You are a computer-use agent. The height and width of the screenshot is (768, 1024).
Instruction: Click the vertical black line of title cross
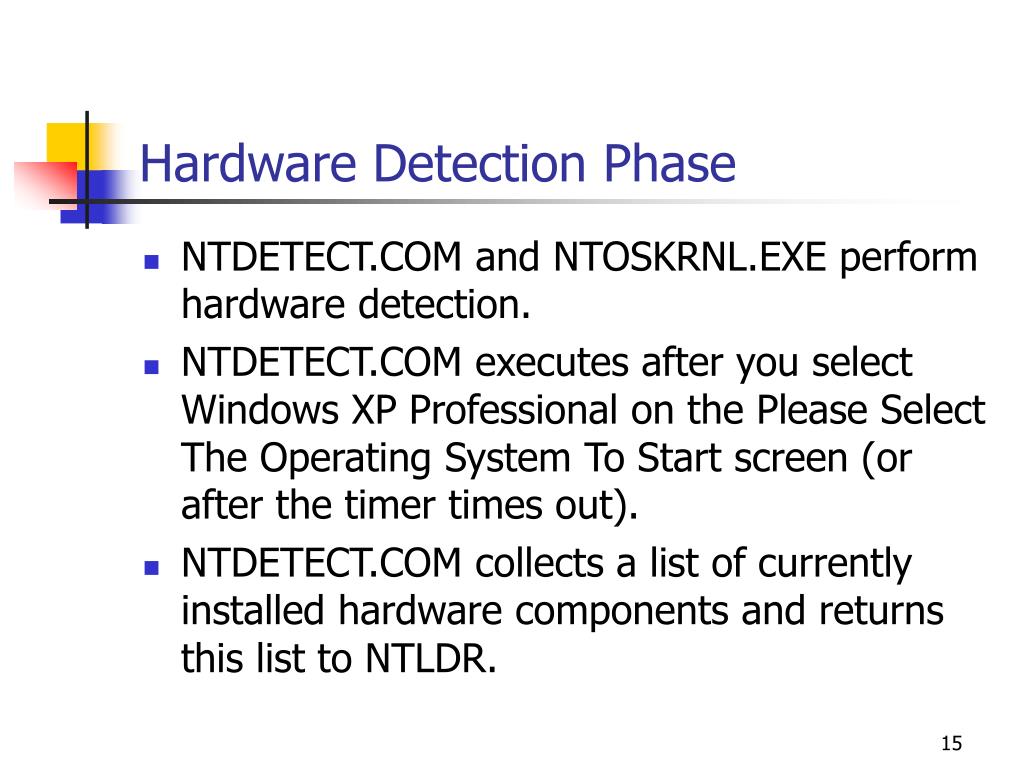point(87,170)
